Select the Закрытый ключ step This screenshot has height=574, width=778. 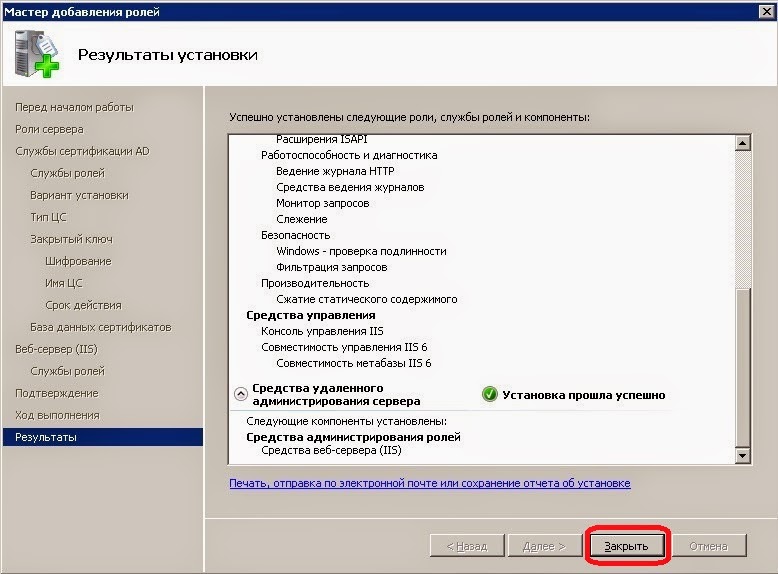click(x=71, y=239)
